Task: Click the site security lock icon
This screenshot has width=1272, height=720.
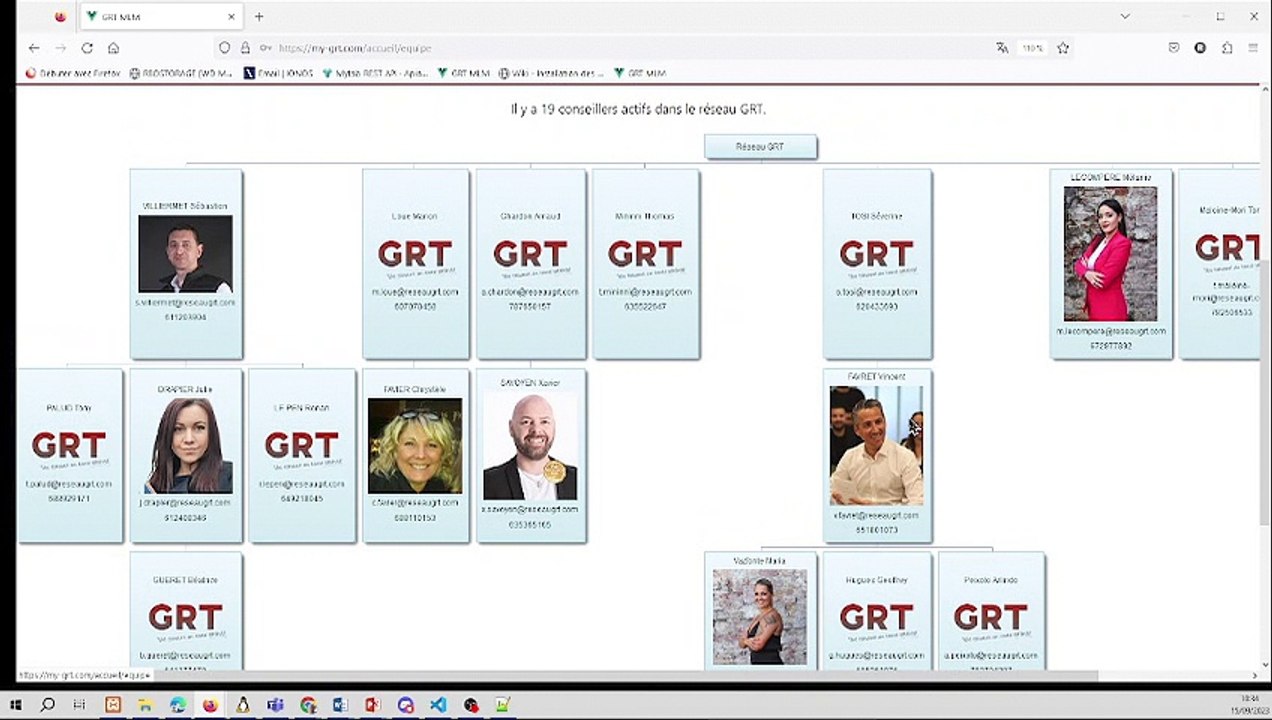Action: tap(246, 48)
